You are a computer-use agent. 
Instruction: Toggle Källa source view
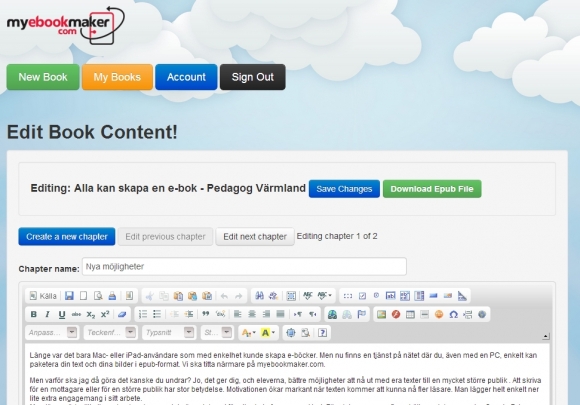(43, 296)
